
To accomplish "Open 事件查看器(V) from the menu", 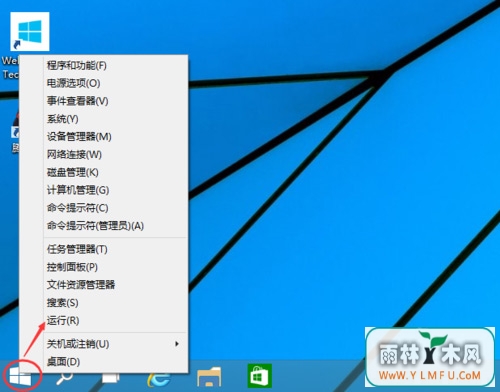I will pyautogui.click(x=104, y=101).
